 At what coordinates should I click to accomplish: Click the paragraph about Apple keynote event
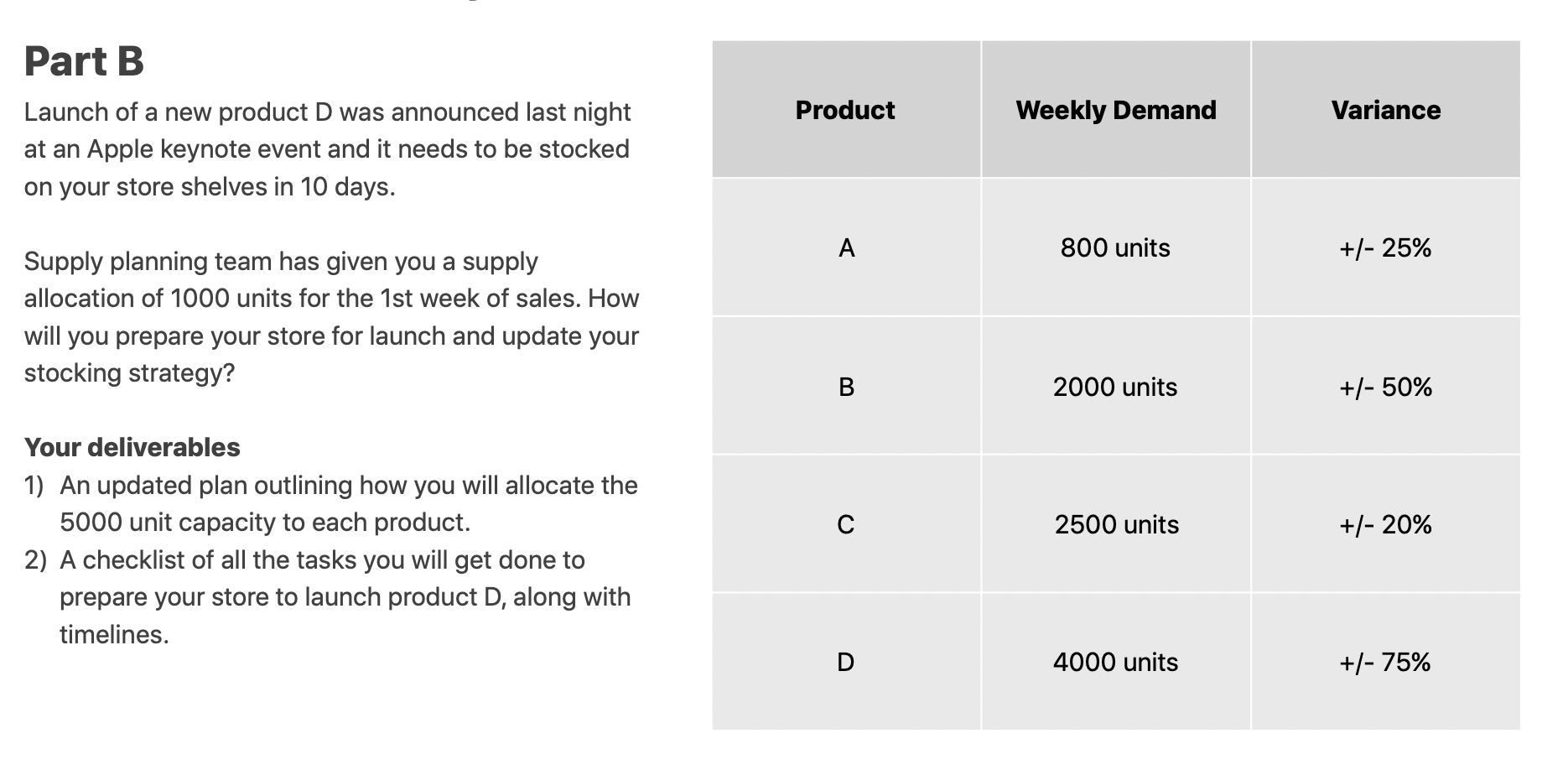(328, 148)
